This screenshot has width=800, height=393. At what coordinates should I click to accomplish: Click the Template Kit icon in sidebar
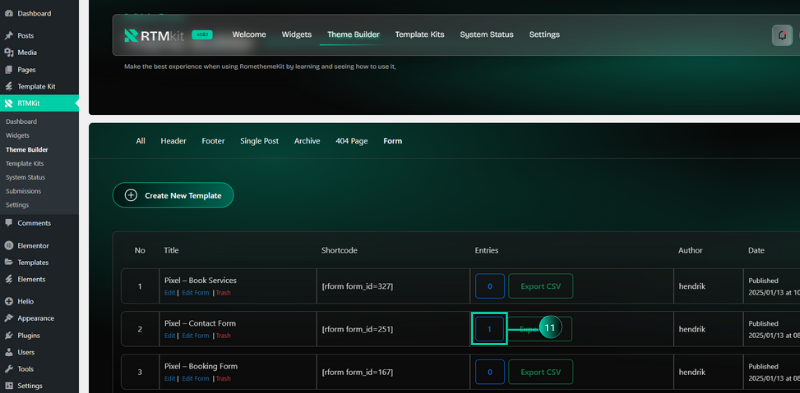[9, 86]
